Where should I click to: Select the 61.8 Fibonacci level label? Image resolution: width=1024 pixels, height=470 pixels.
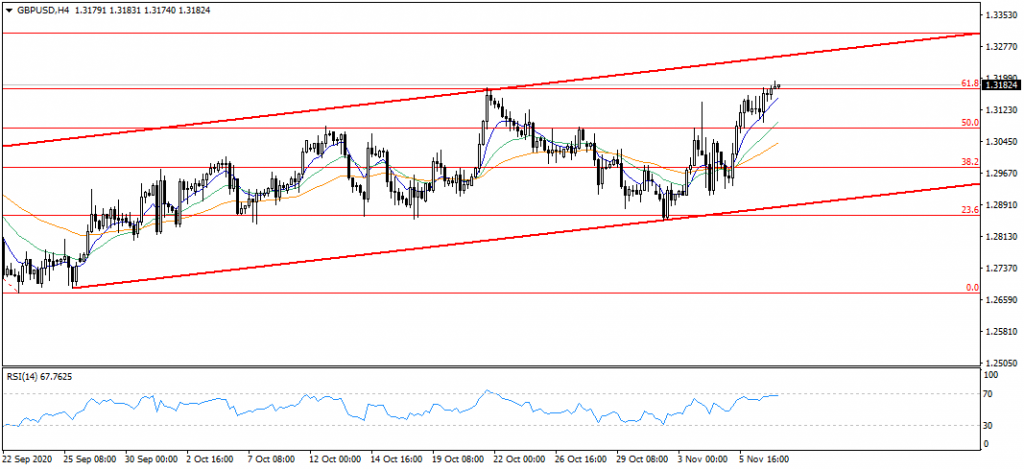968,84
